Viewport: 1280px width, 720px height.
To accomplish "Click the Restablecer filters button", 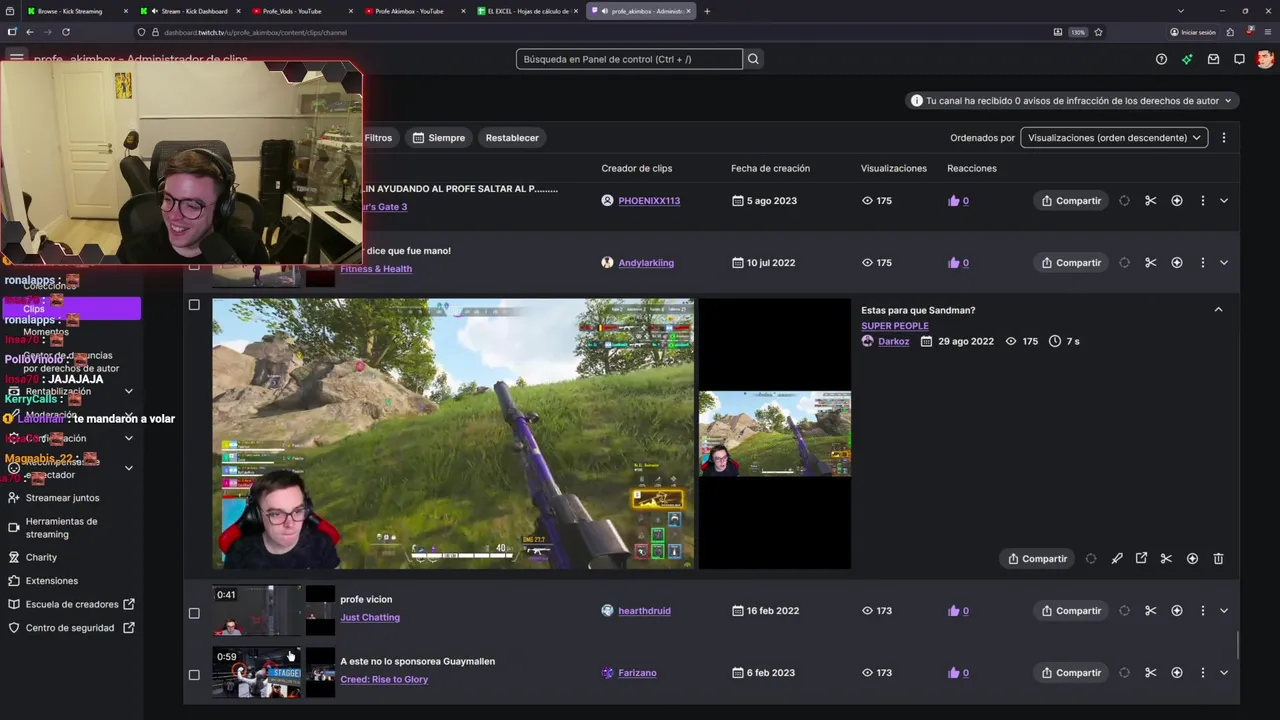I will [x=512, y=138].
